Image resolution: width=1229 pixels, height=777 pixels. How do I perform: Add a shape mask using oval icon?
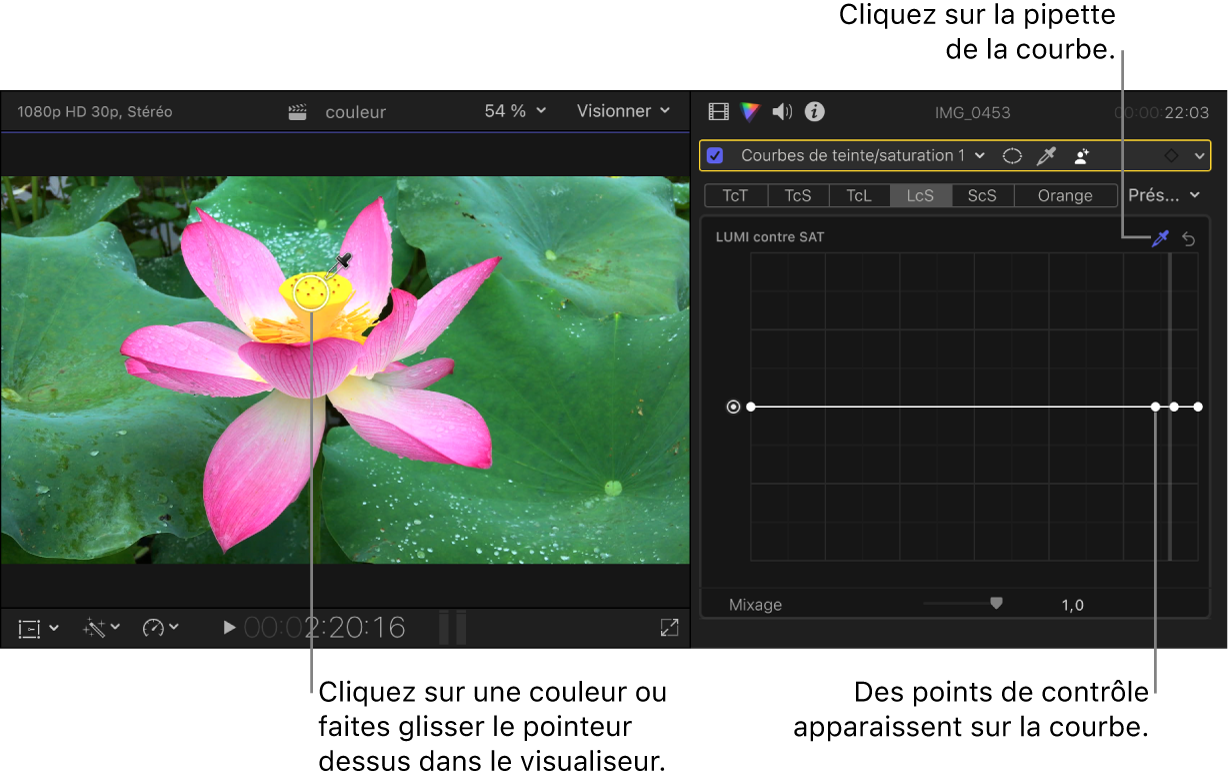point(1013,156)
